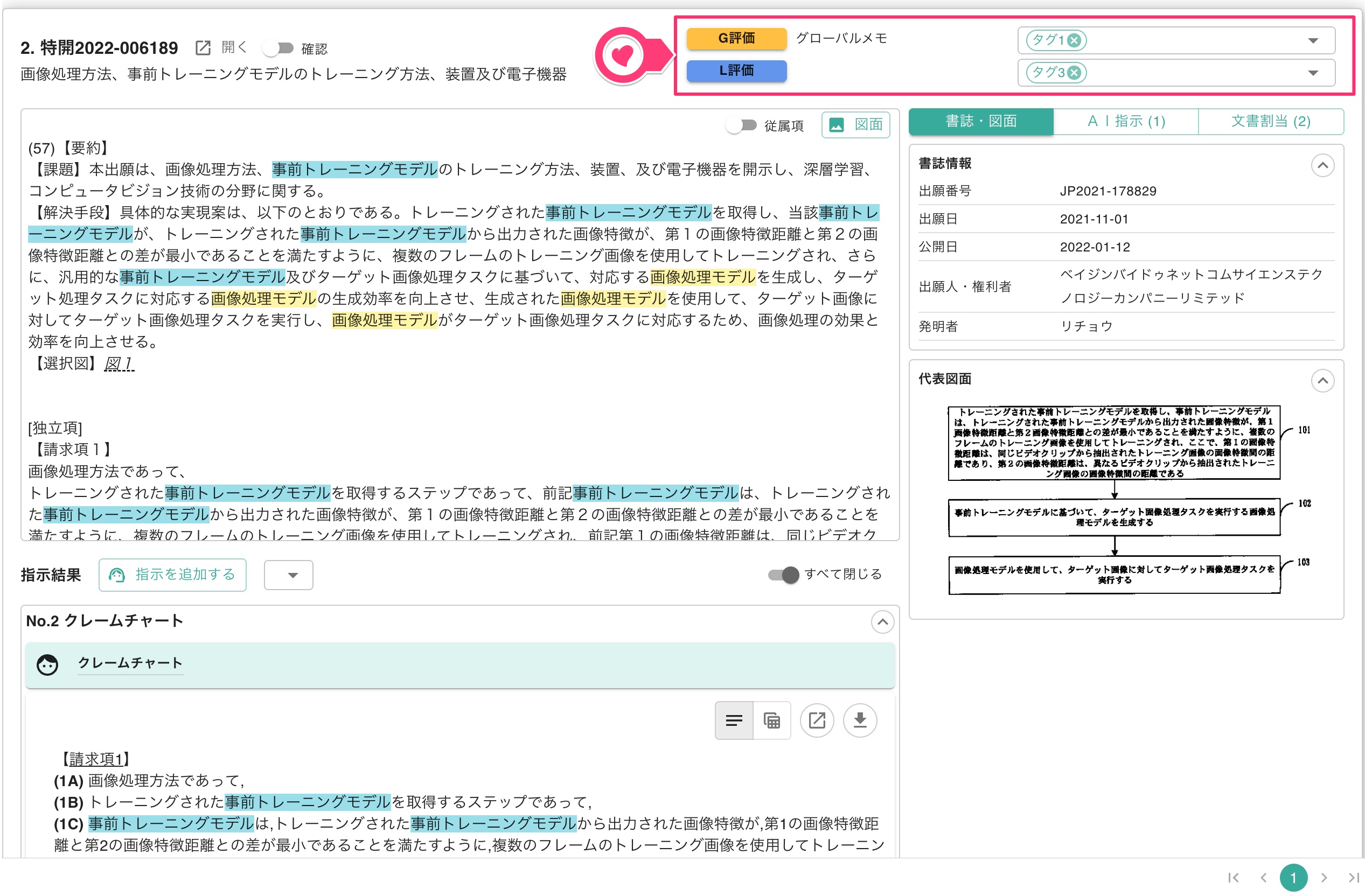Image resolution: width=1365 pixels, height=896 pixels.
Task: Switch to table view icon in claim chart
Action: click(771, 720)
